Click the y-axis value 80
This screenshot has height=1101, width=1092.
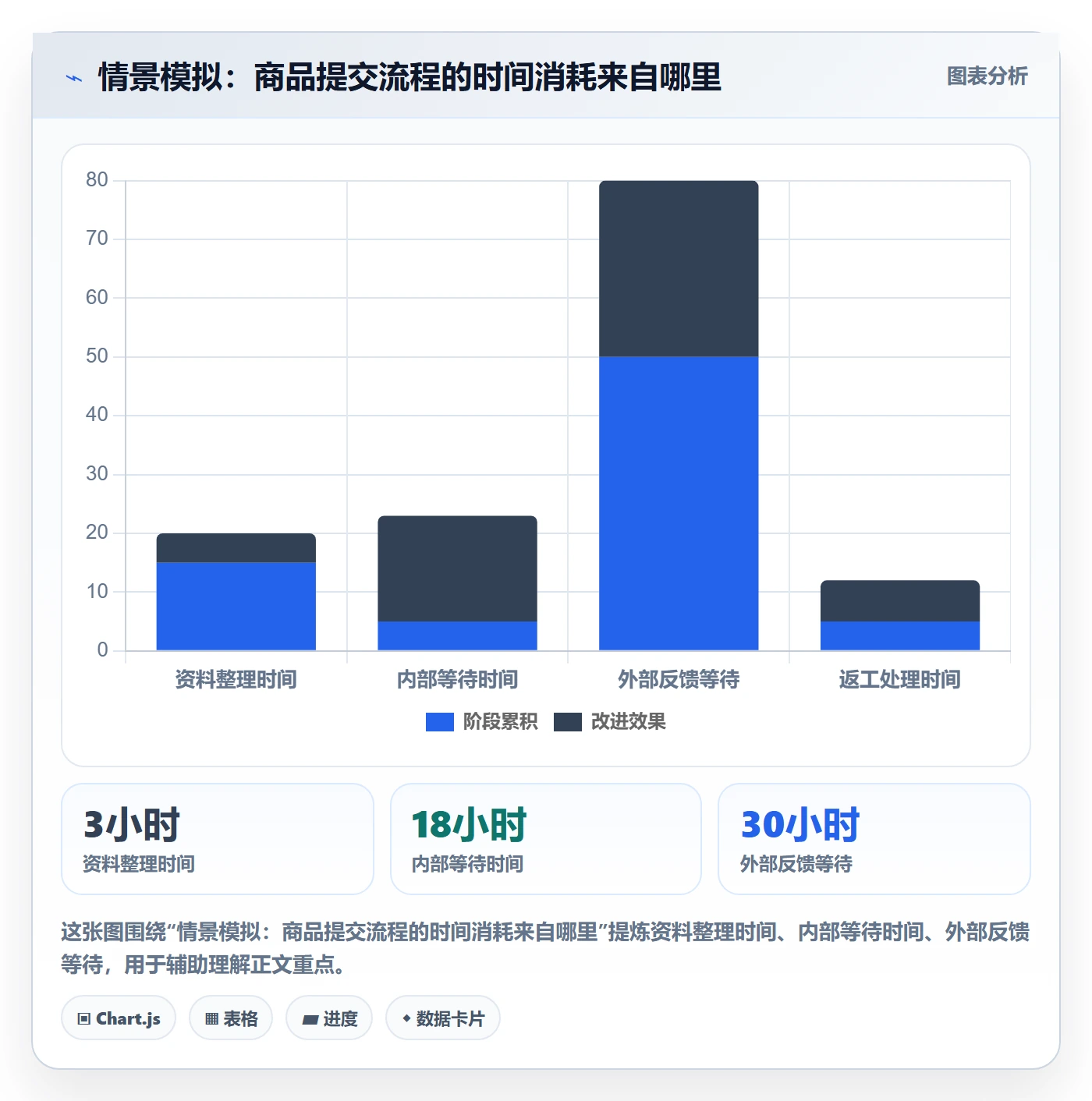[x=97, y=180]
